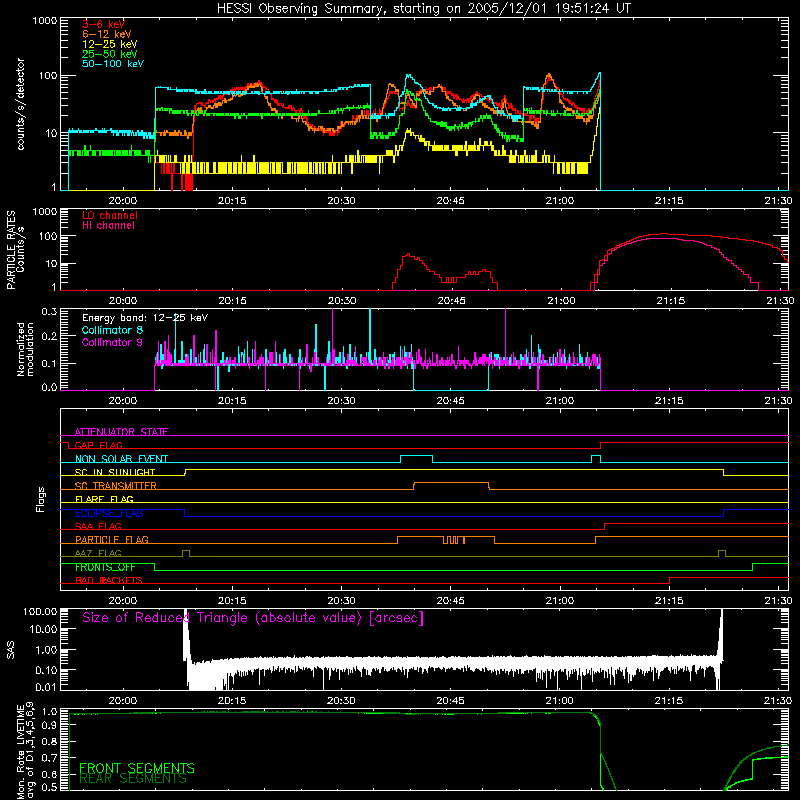Screen dimensions: 800x800
Task: Click the SAA_FLAG label
Action: (98, 526)
